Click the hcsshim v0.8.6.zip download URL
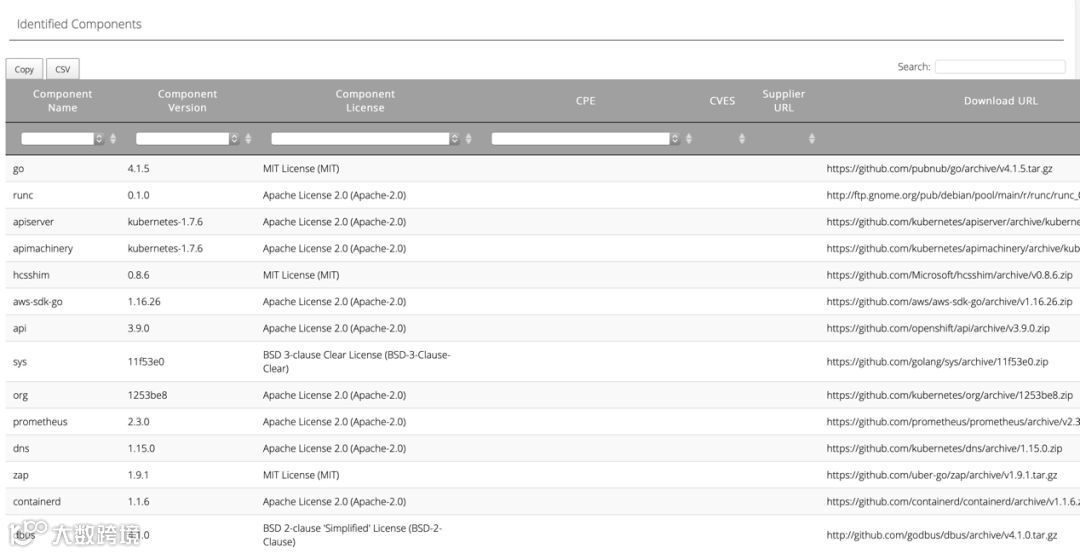This screenshot has width=1080, height=554. pos(949,275)
